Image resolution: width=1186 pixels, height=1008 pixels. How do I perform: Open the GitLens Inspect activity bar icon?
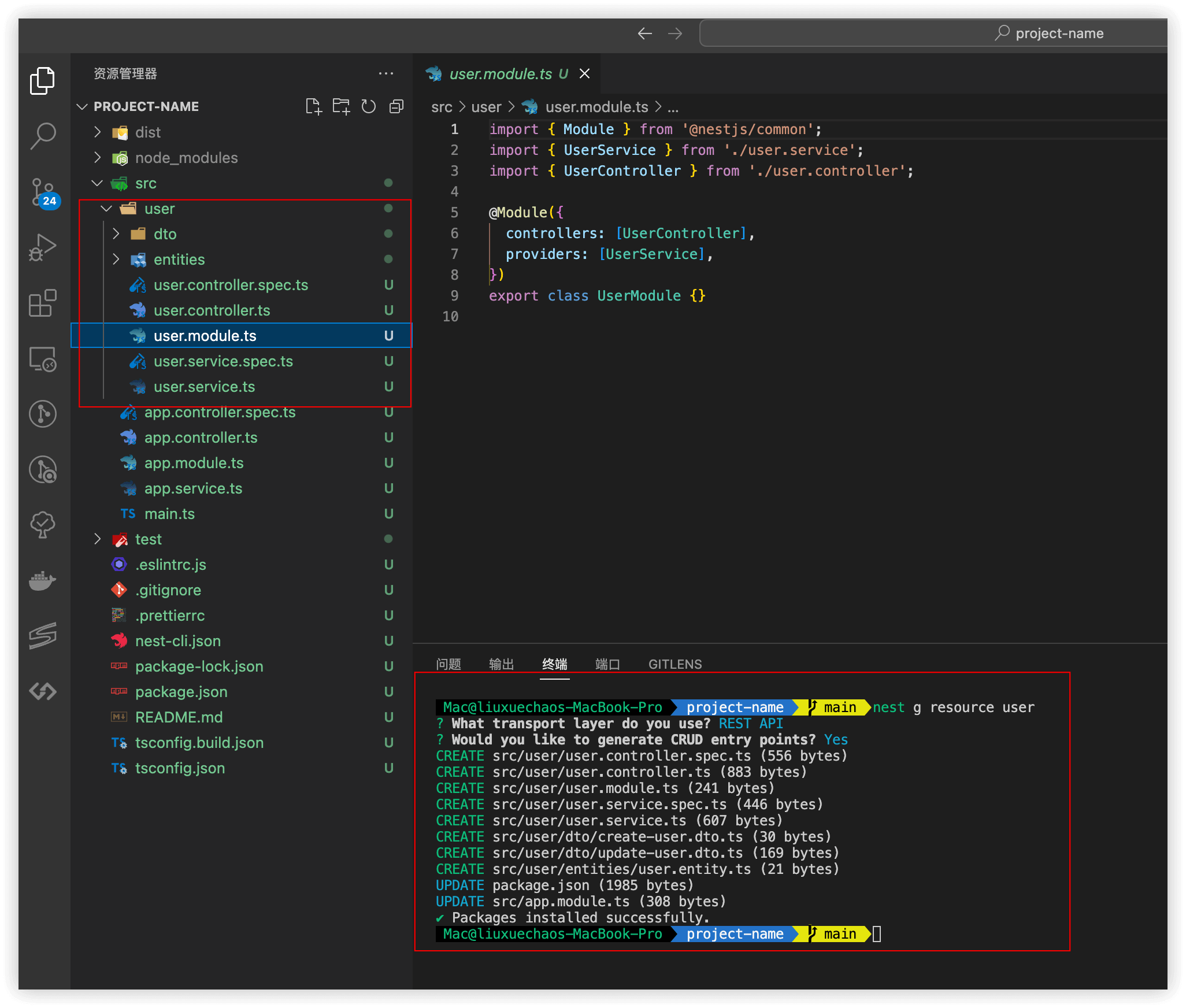pyautogui.click(x=43, y=469)
